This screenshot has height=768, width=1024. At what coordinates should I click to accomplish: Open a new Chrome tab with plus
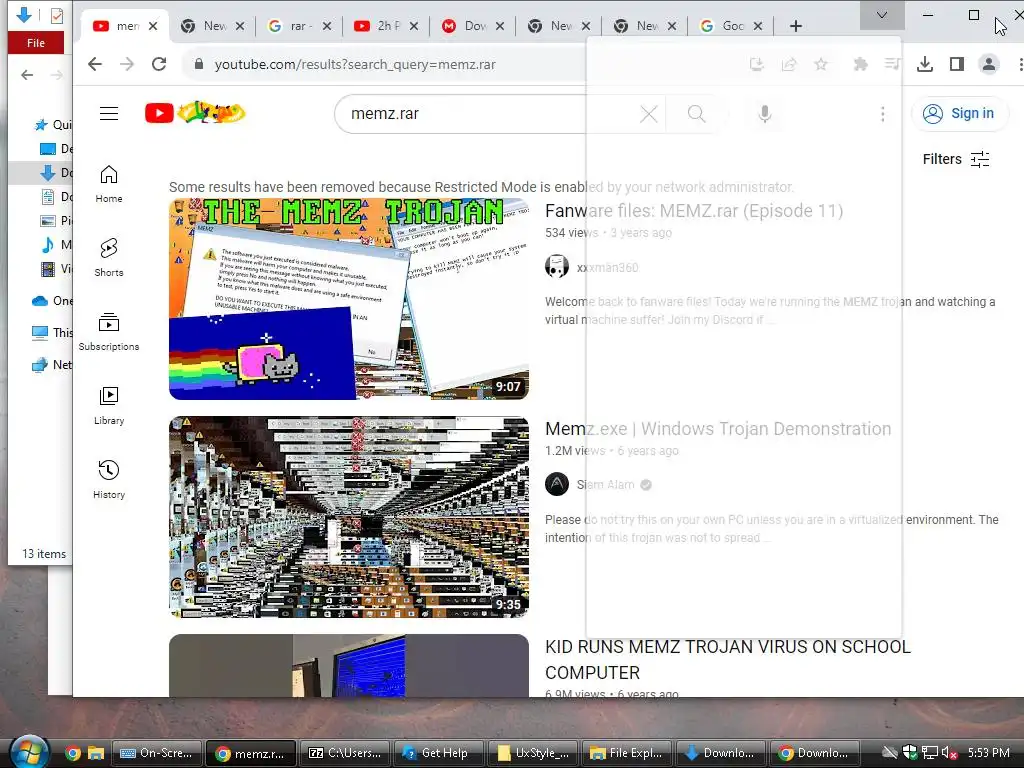(795, 26)
